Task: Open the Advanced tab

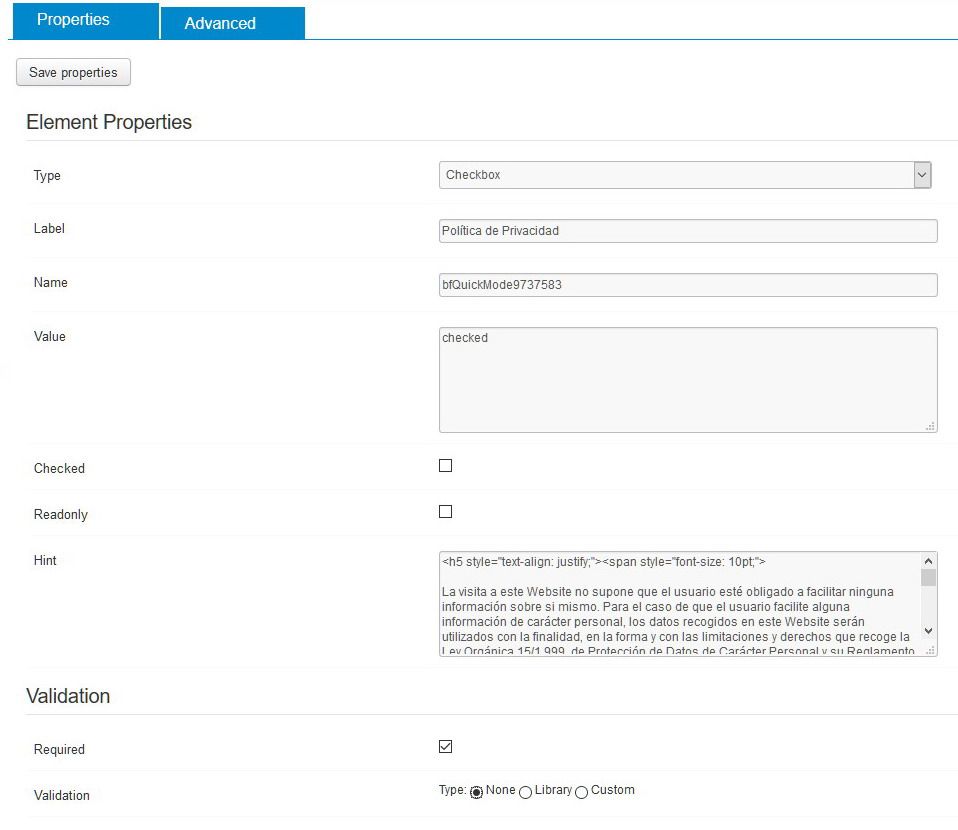Action: pos(233,23)
